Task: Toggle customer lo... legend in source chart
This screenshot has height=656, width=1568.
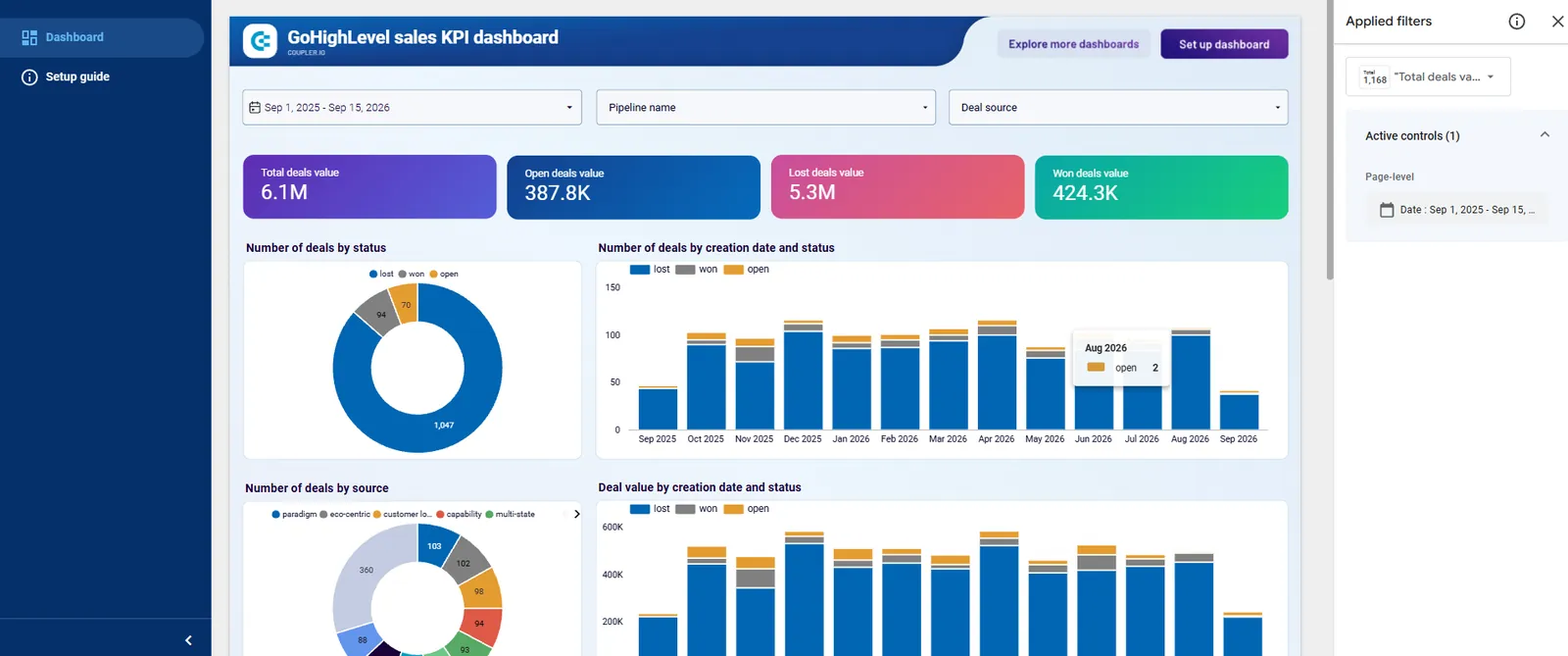Action: pos(402,514)
